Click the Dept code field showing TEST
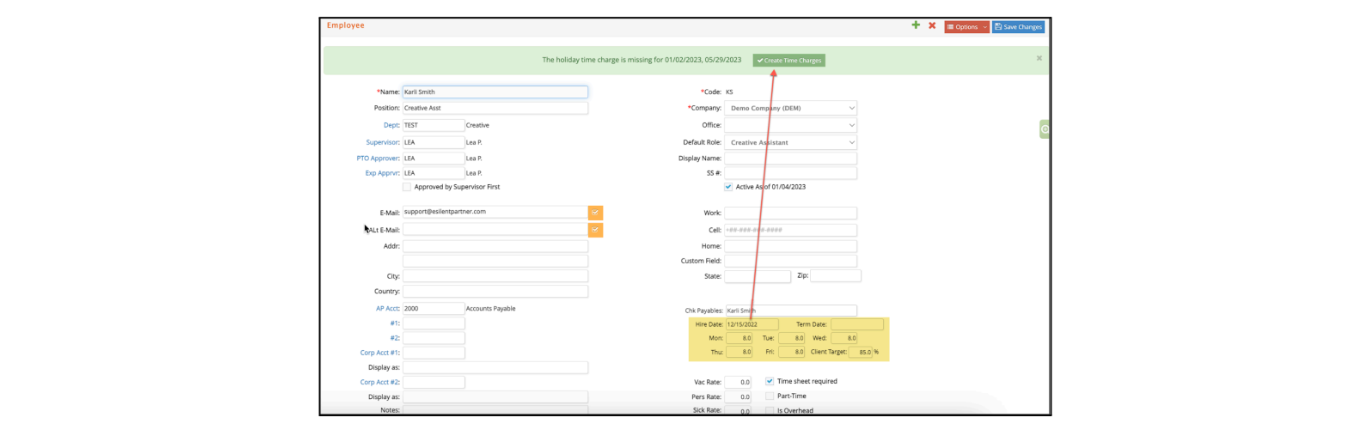This screenshot has width=1367, height=437. coord(433,125)
